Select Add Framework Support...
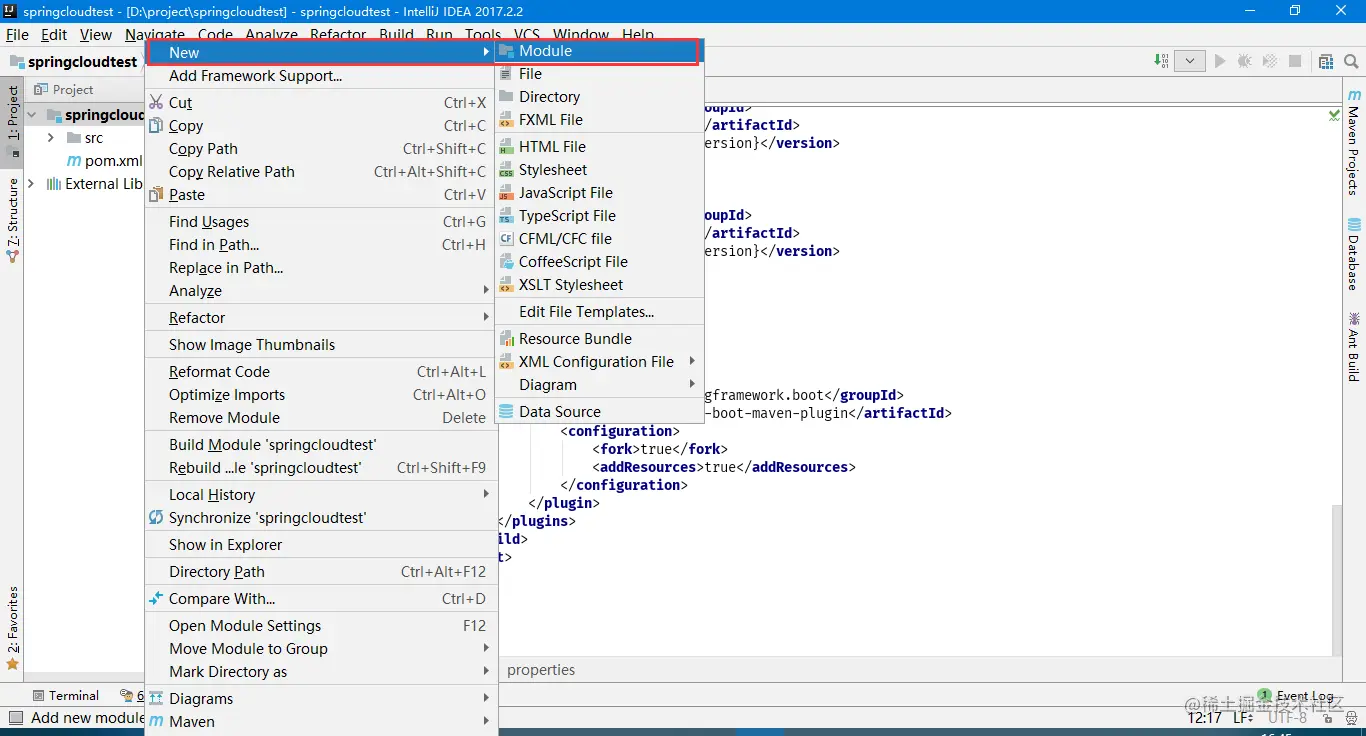 point(320,76)
